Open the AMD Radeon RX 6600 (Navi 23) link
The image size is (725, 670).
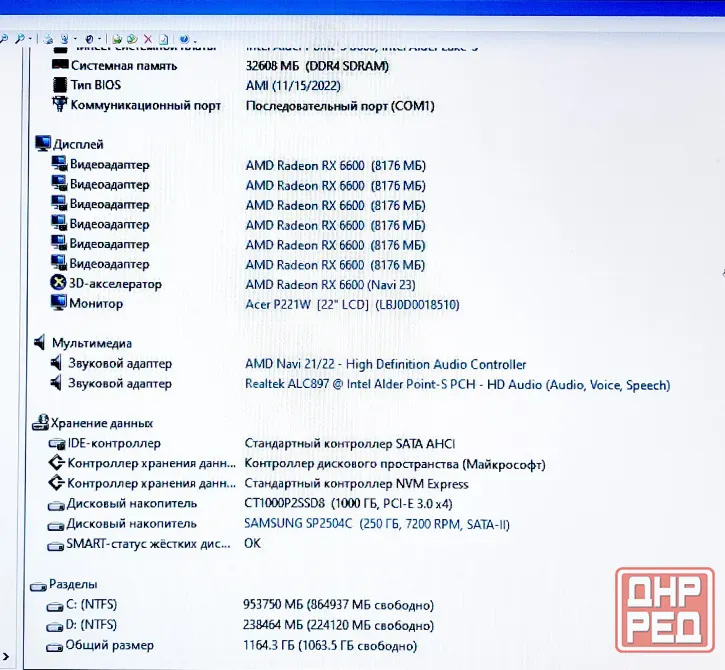click(330, 284)
